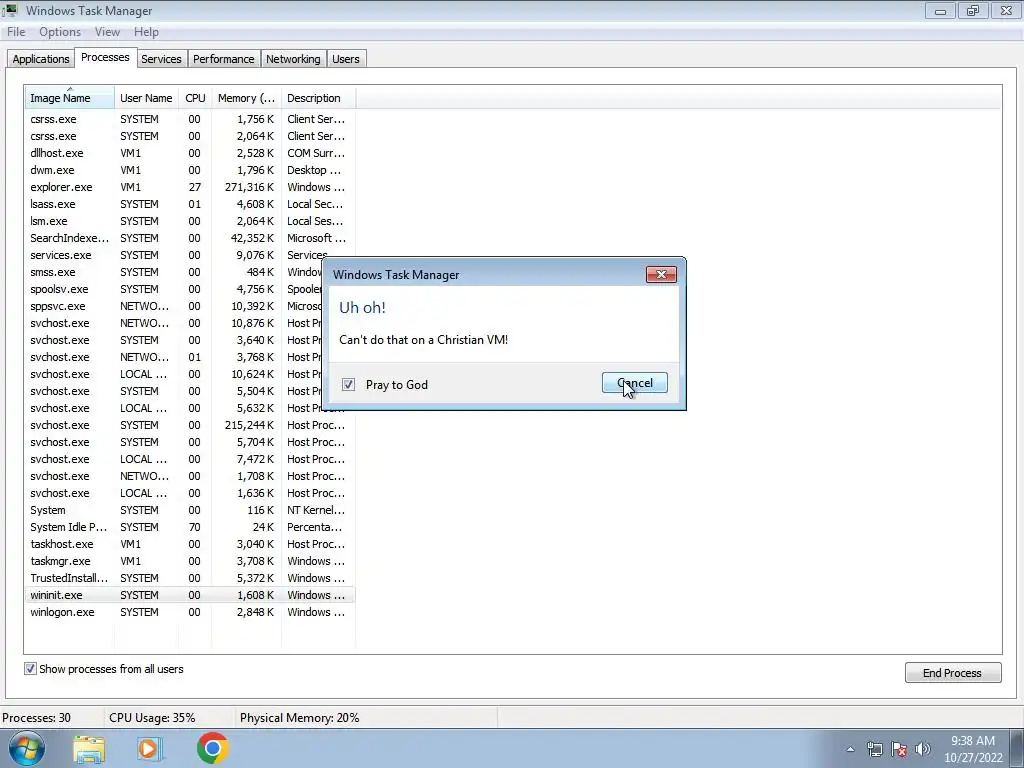The width and height of the screenshot is (1024, 768).
Task: Sort by Memory column header
Action: 246,98
